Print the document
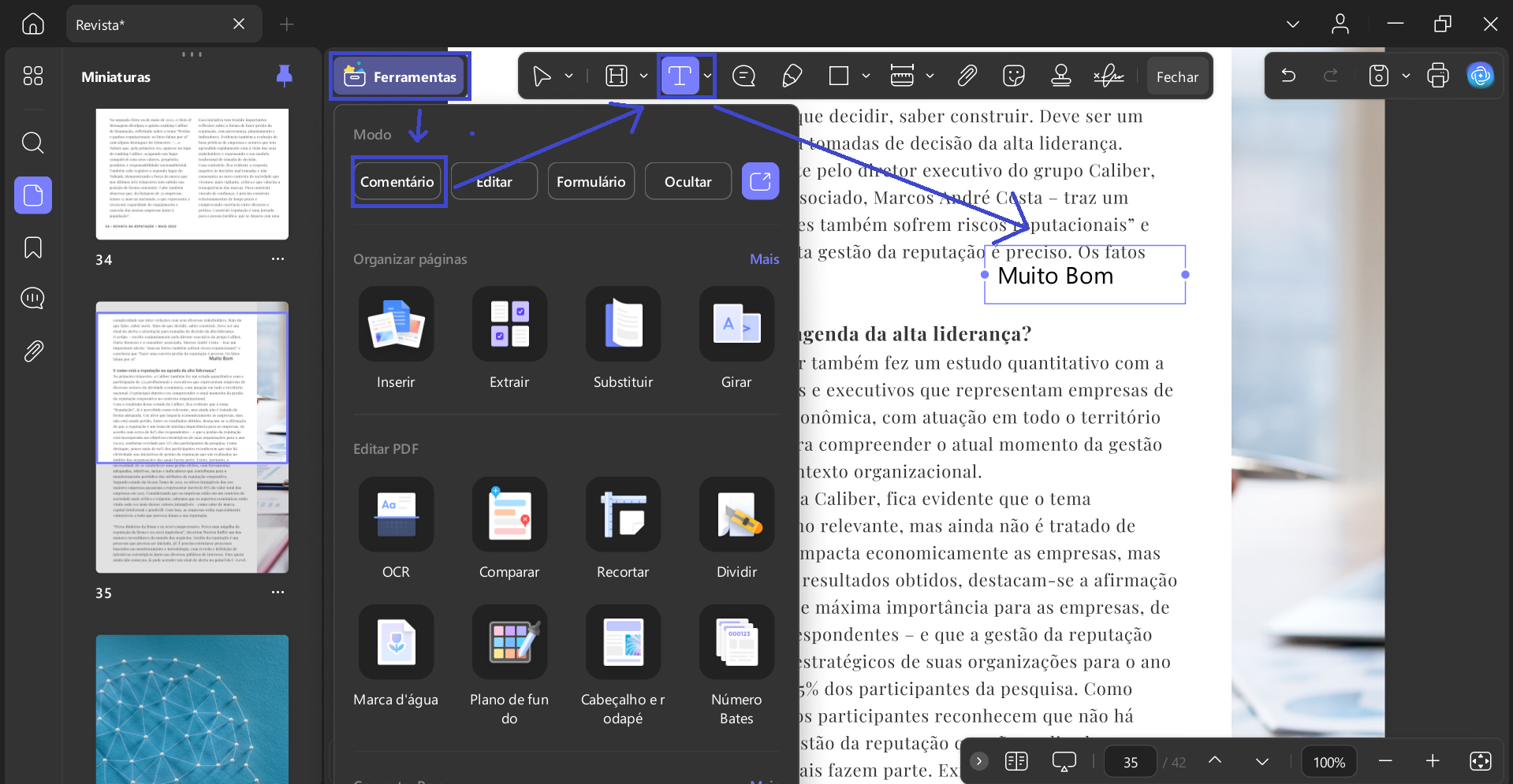Viewport: 1513px width, 784px height. [1438, 76]
